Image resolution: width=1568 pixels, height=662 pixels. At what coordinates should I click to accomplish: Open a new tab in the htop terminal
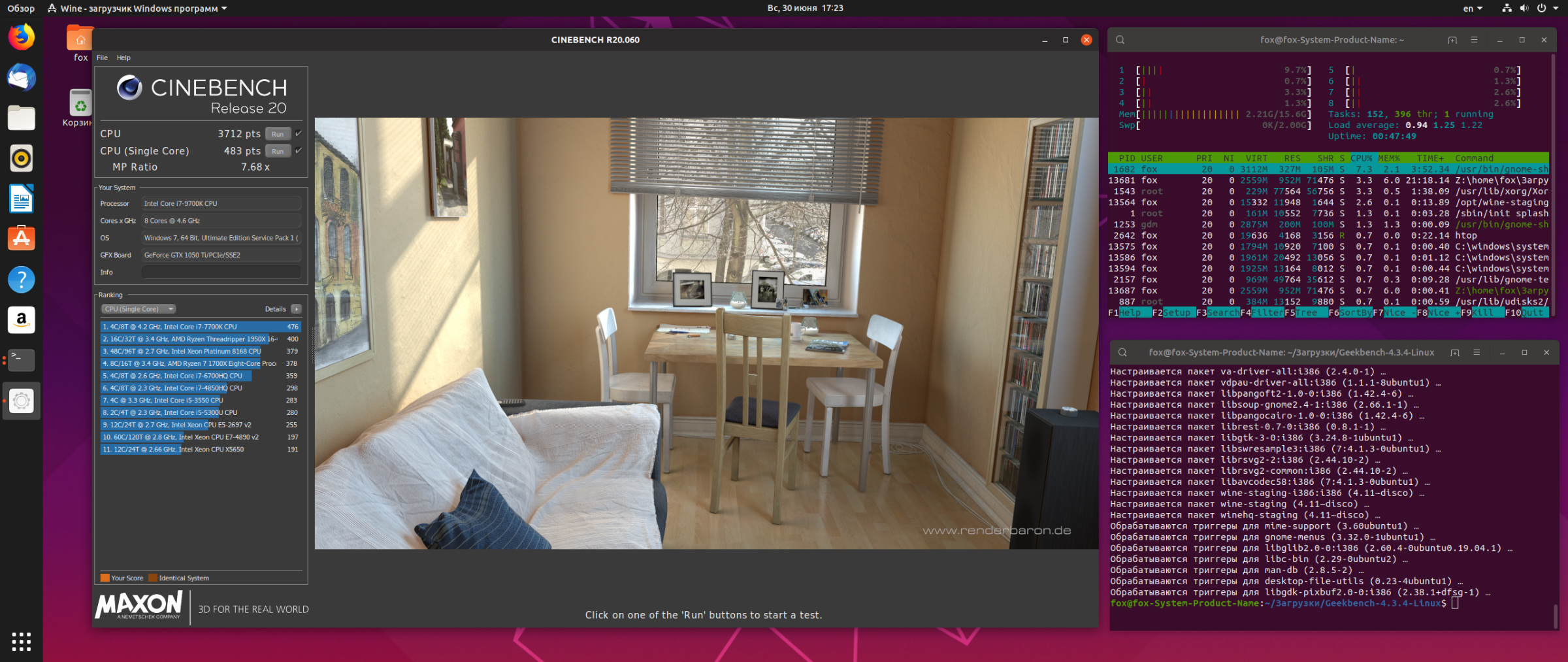[x=1452, y=40]
